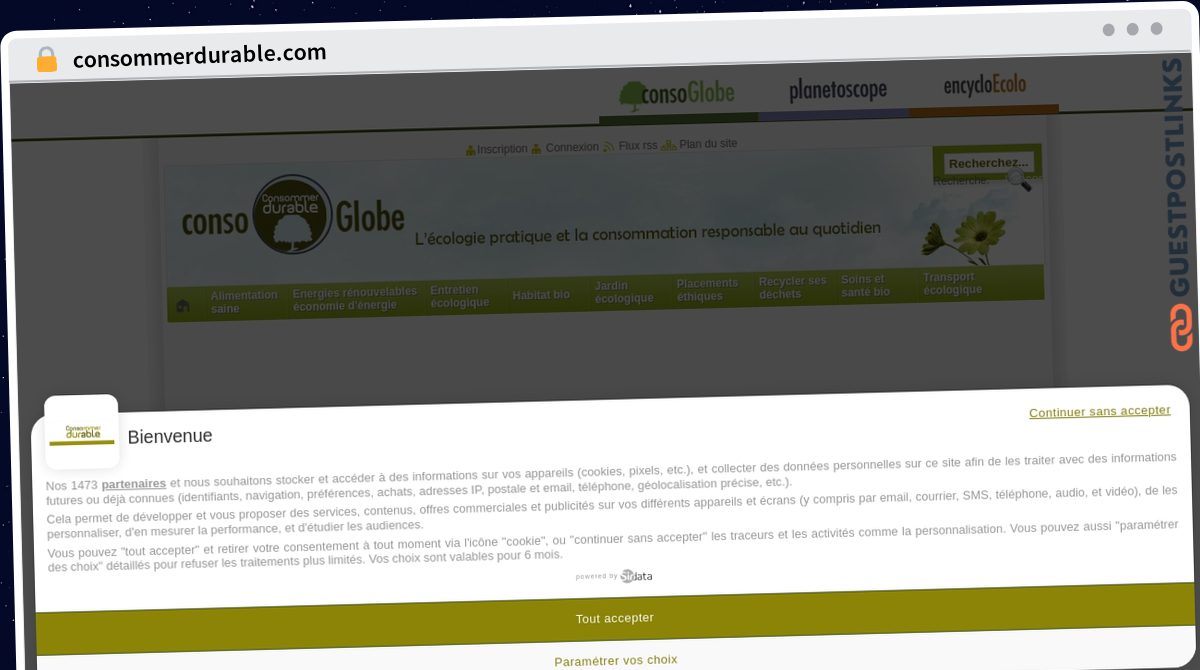
Task: Click the Bienvenue heading
Action: (170, 436)
